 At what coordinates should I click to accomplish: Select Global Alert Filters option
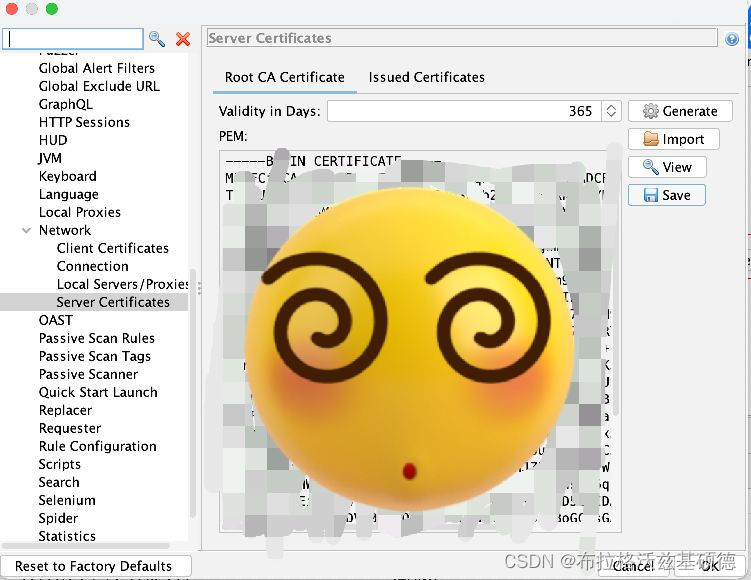click(97, 68)
